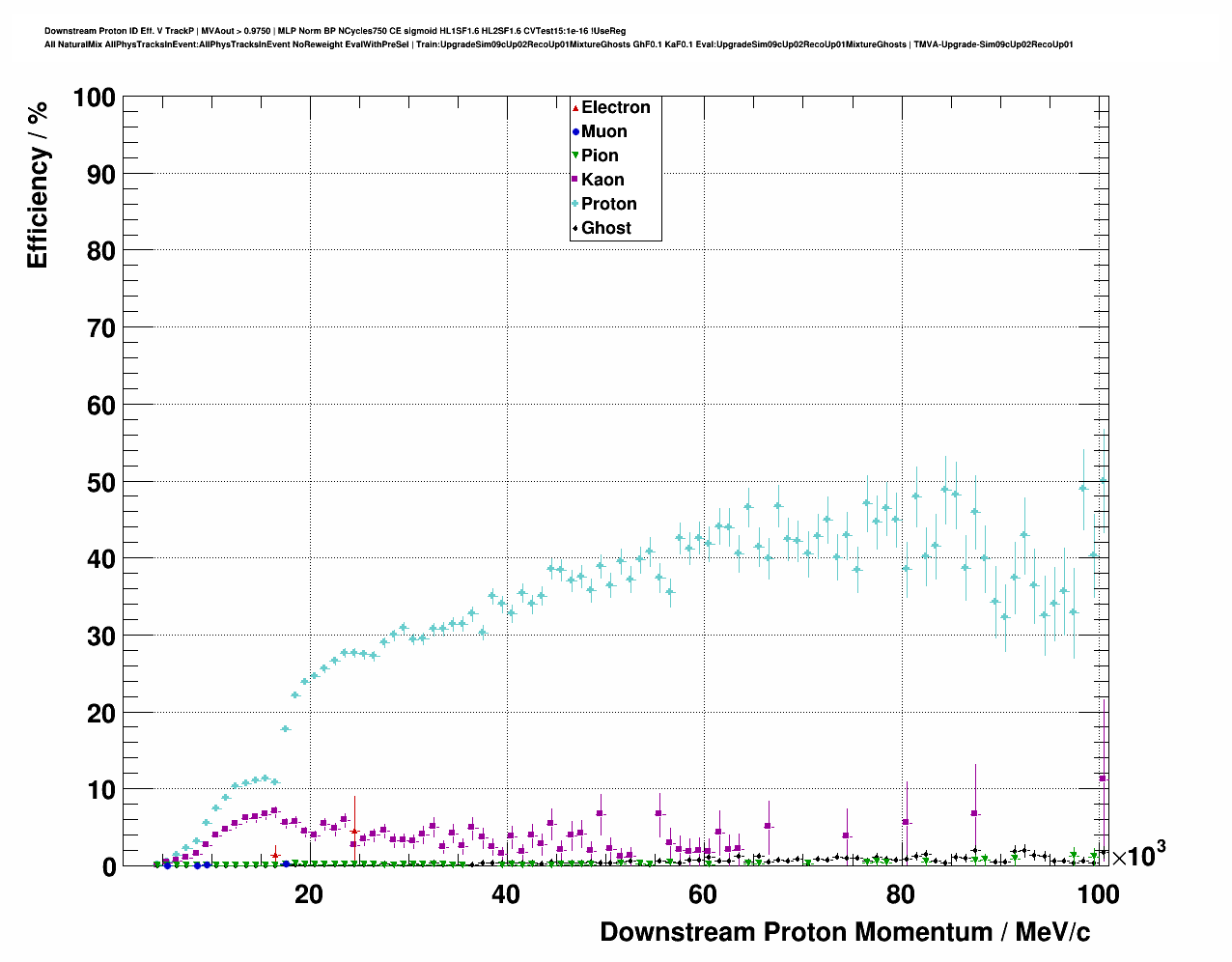This screenshot has width=1232, height=962.
Task: Click the red Electron data point near 25 on the x-axis
Action: click(354, 832)
